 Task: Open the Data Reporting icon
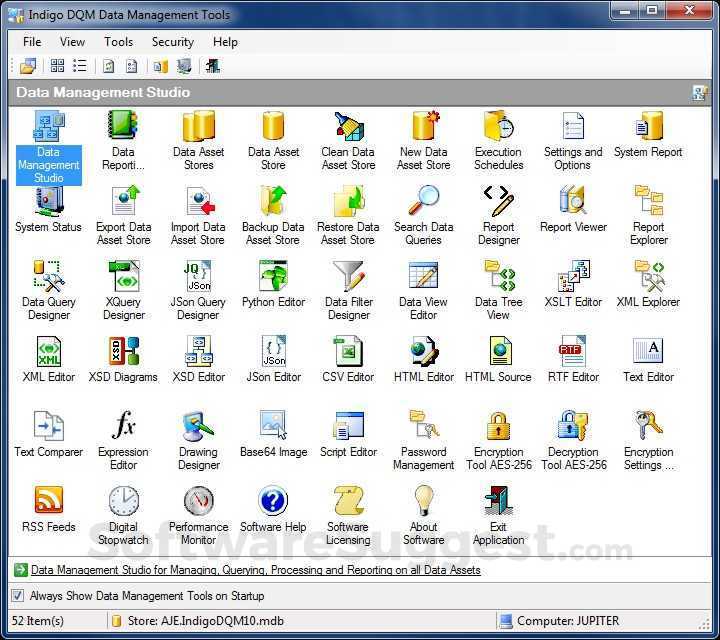[x=123, y=140]
